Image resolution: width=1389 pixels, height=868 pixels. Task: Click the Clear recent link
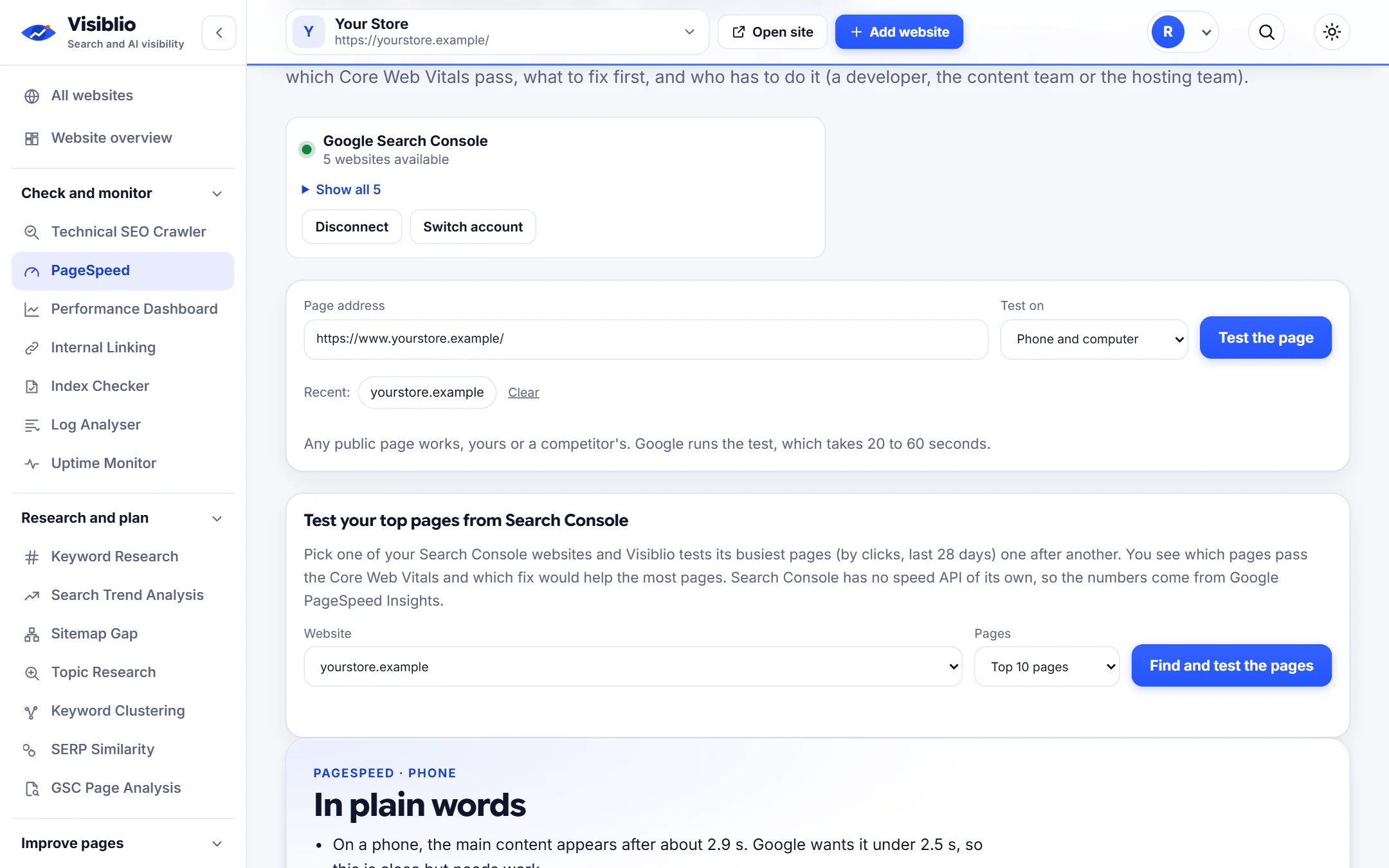coord(523,393)
